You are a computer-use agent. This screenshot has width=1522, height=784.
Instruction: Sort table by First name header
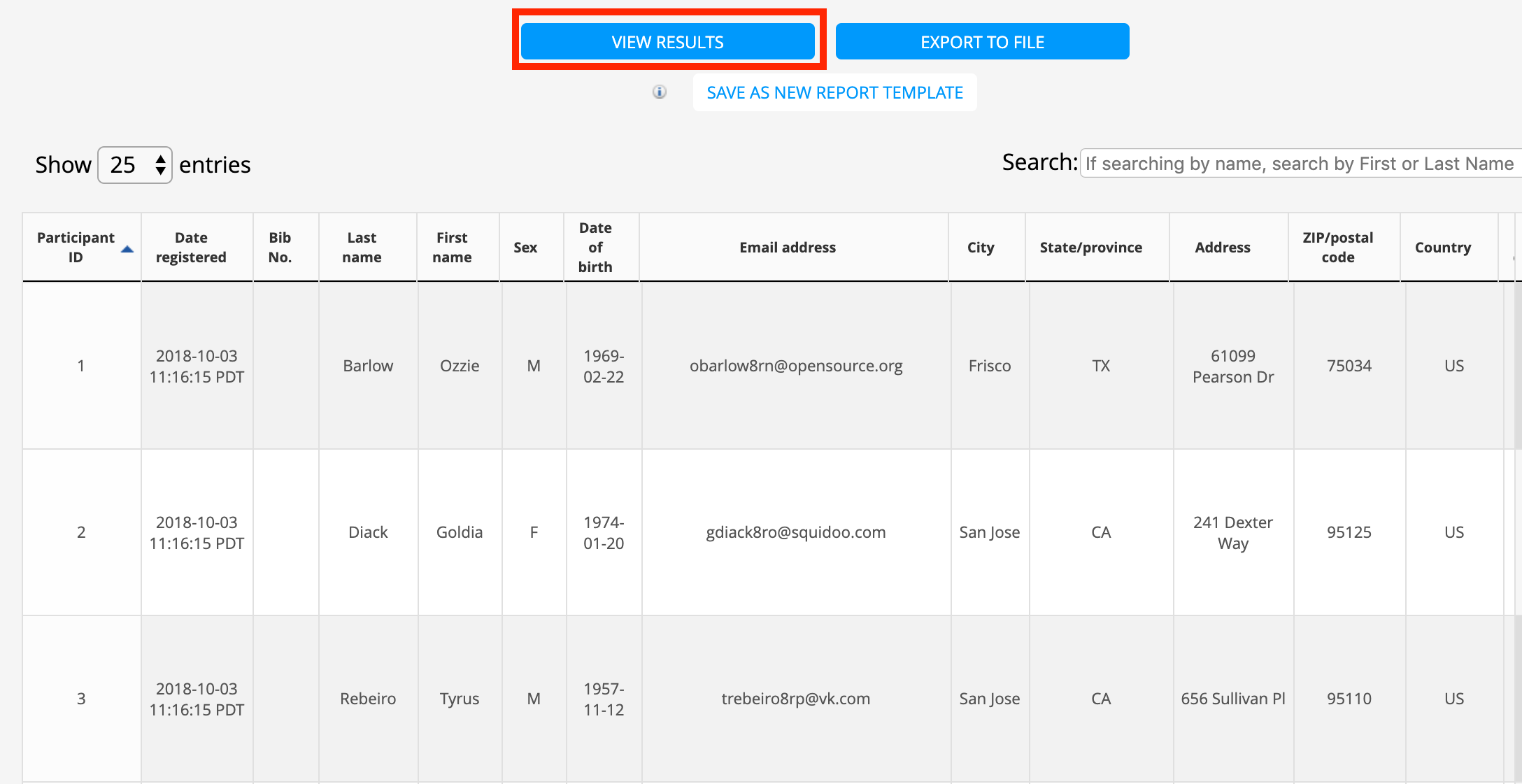[x=452, y=248]
